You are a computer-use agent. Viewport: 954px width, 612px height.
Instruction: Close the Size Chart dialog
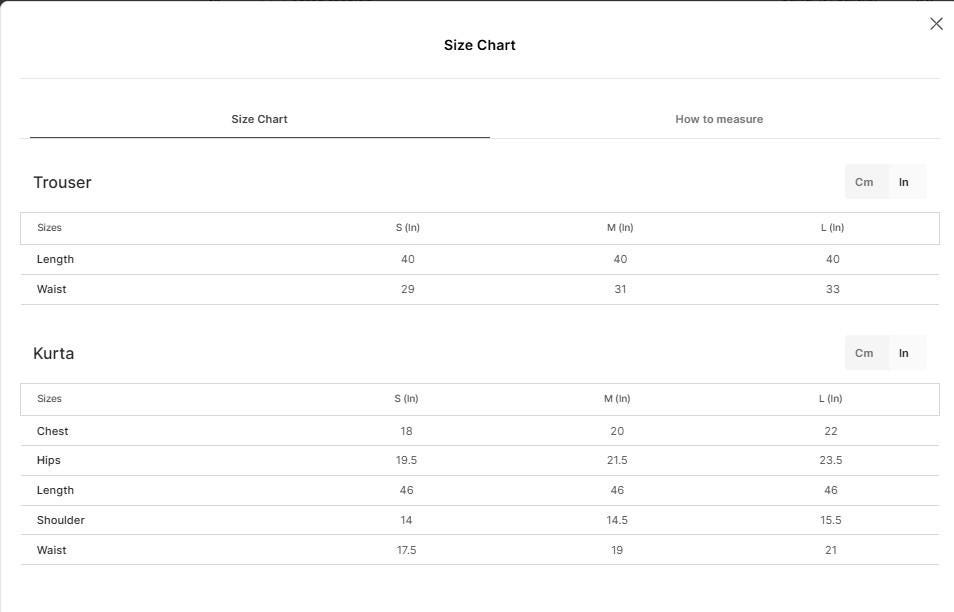tap(936, 24)
